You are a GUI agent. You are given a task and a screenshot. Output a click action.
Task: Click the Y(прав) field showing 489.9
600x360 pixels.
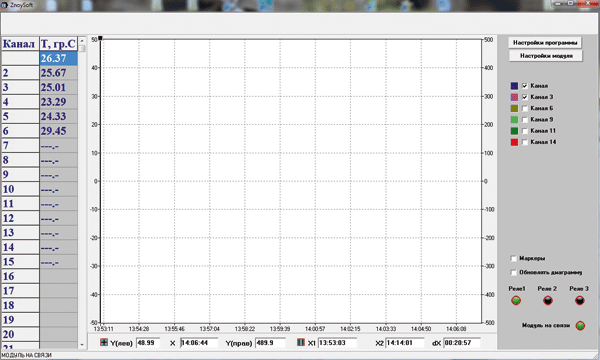[270, 343]
